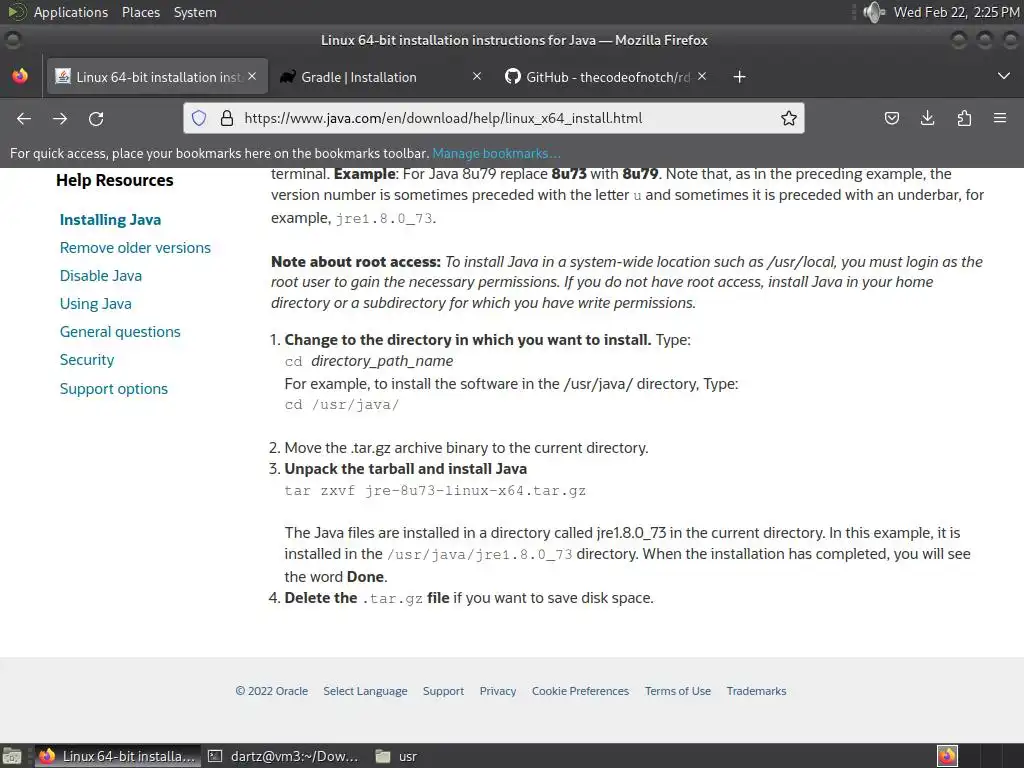
Task: Click the clock showing Wed Feb 22
Action: (x=957, y=12)
